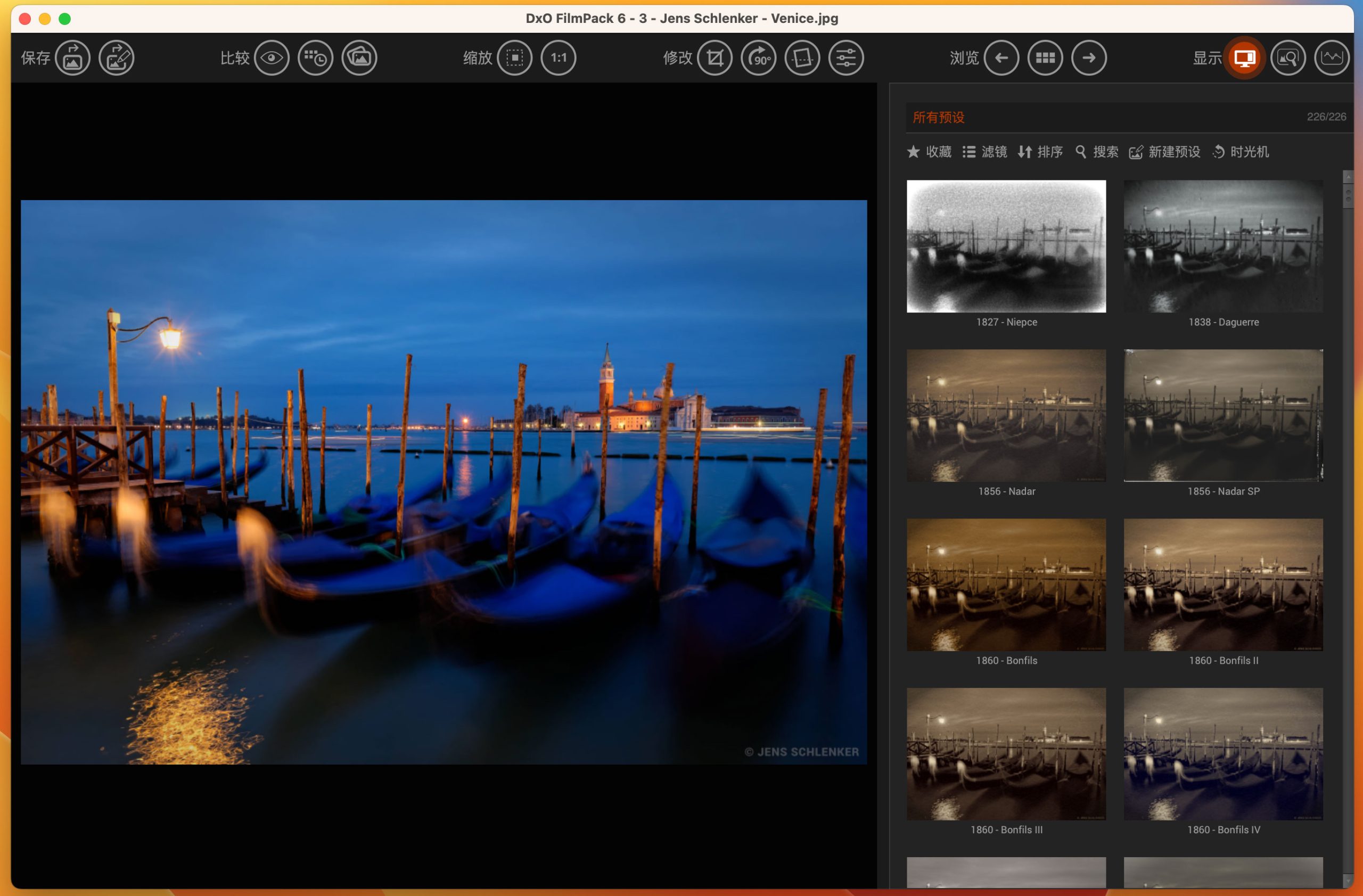Rotate image 90 degrees

tap(758, 58)
